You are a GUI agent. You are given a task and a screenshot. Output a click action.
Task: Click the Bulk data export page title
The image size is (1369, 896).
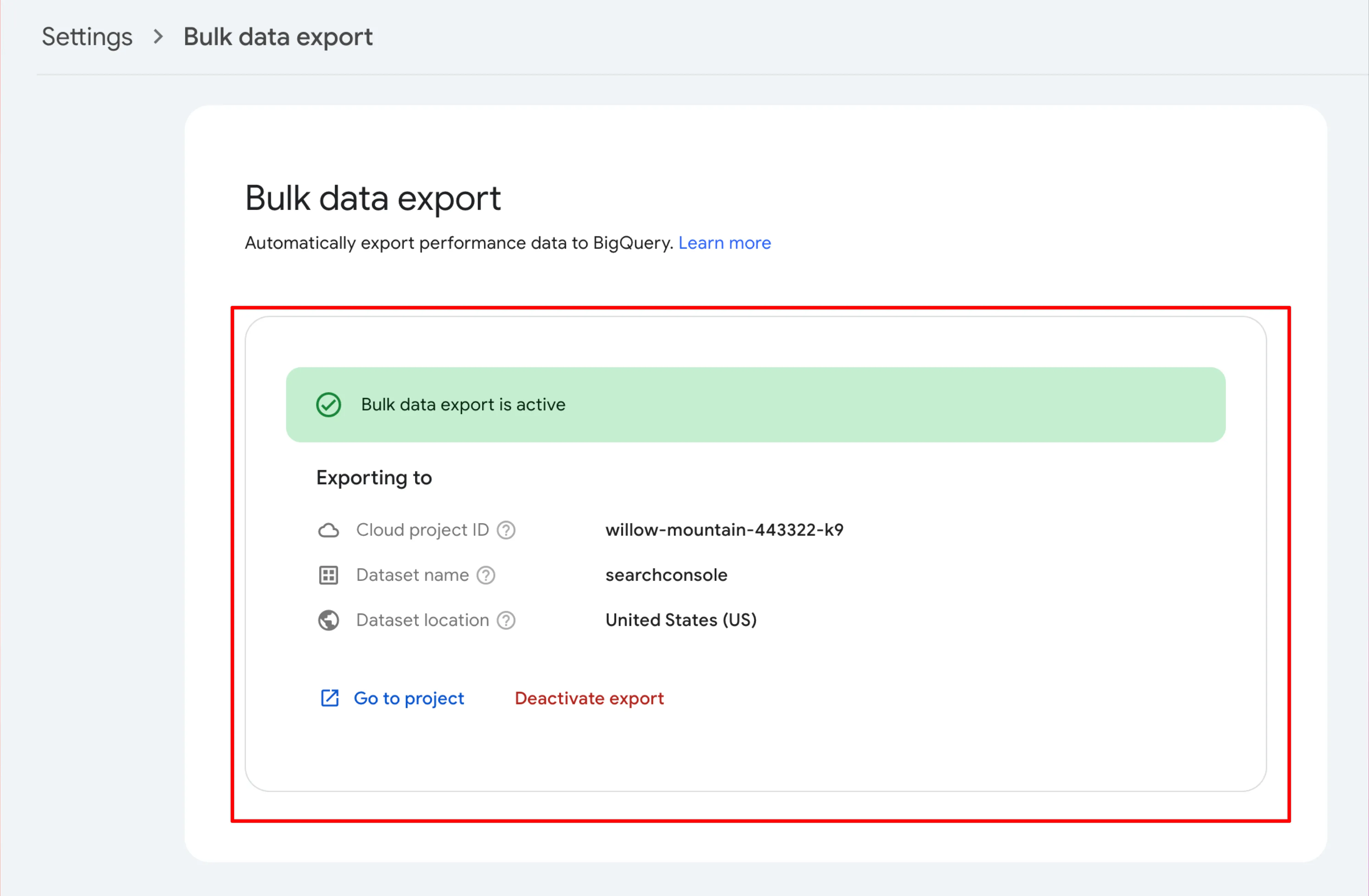(x=373, y=199)
